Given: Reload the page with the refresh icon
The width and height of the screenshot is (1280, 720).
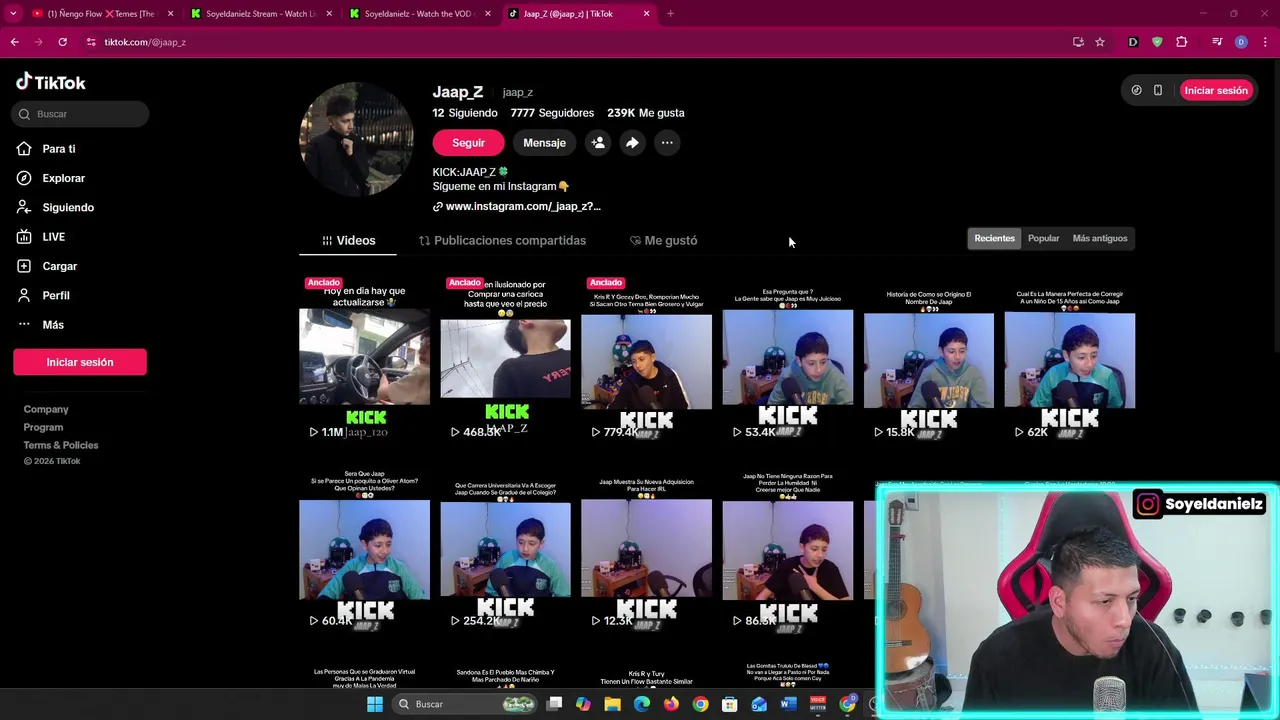Looking at the screenshot, I should (62, 42).
